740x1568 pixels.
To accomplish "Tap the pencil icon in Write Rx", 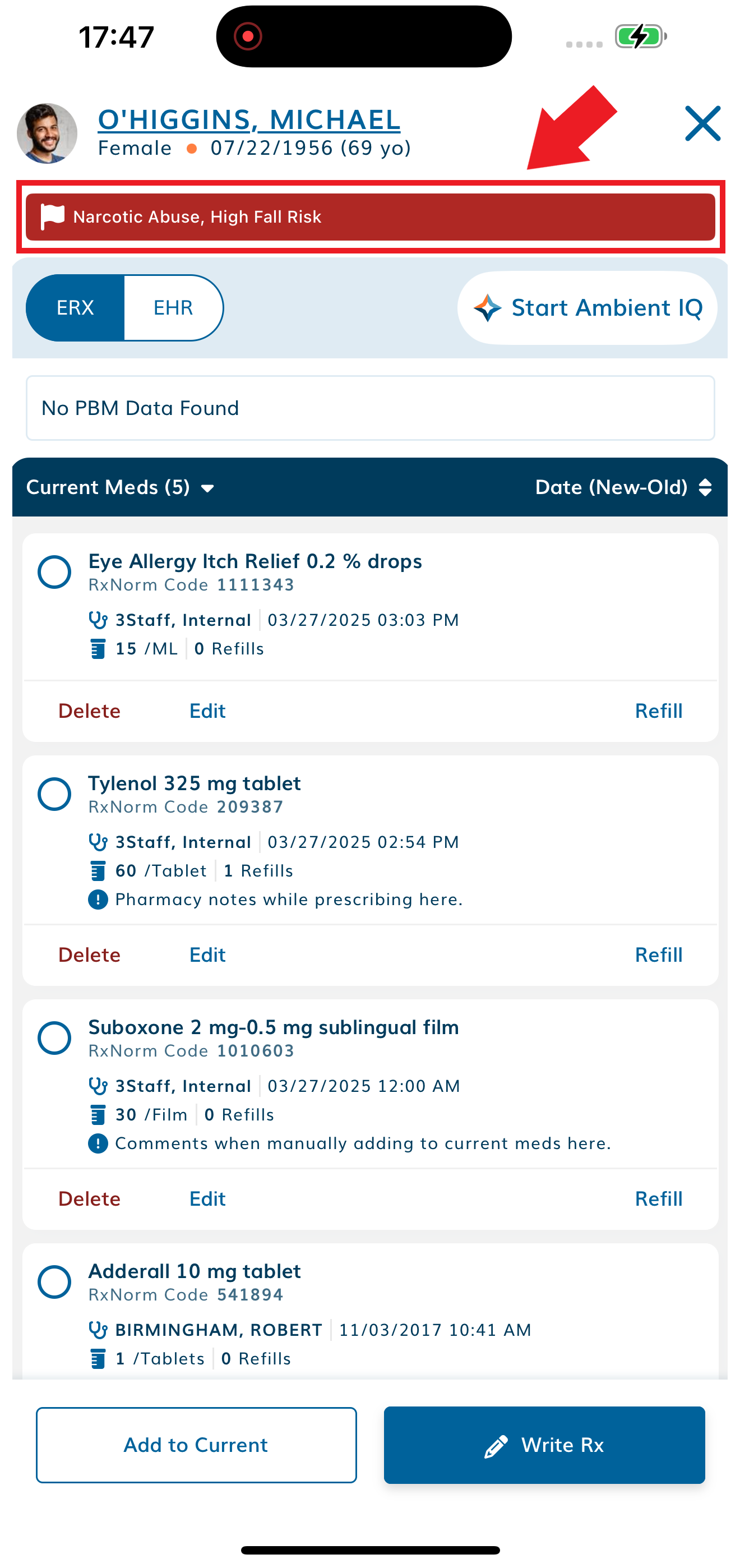I will pos(496,1446).
